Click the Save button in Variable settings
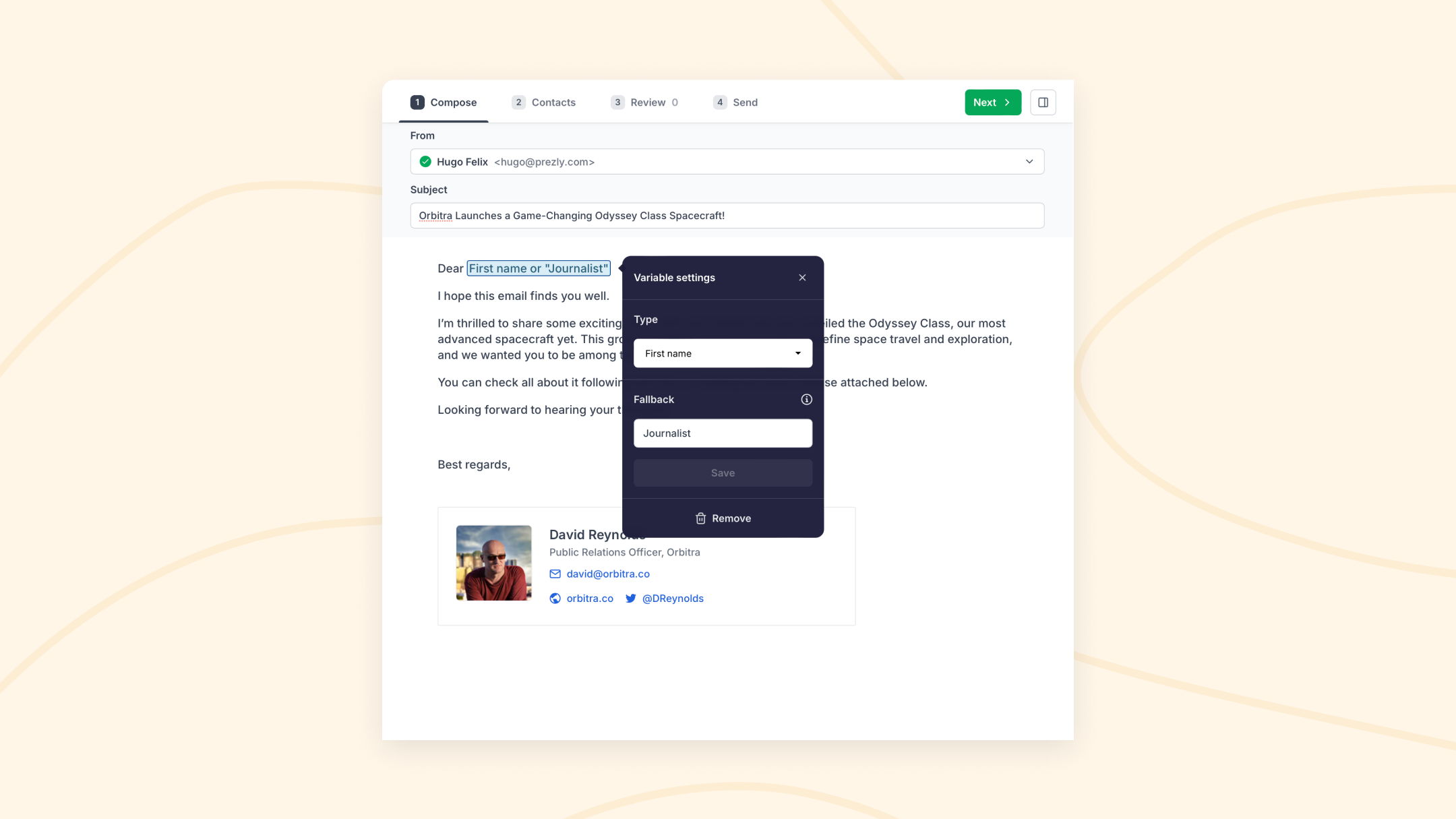1456x819 pixels. (723, 472)
